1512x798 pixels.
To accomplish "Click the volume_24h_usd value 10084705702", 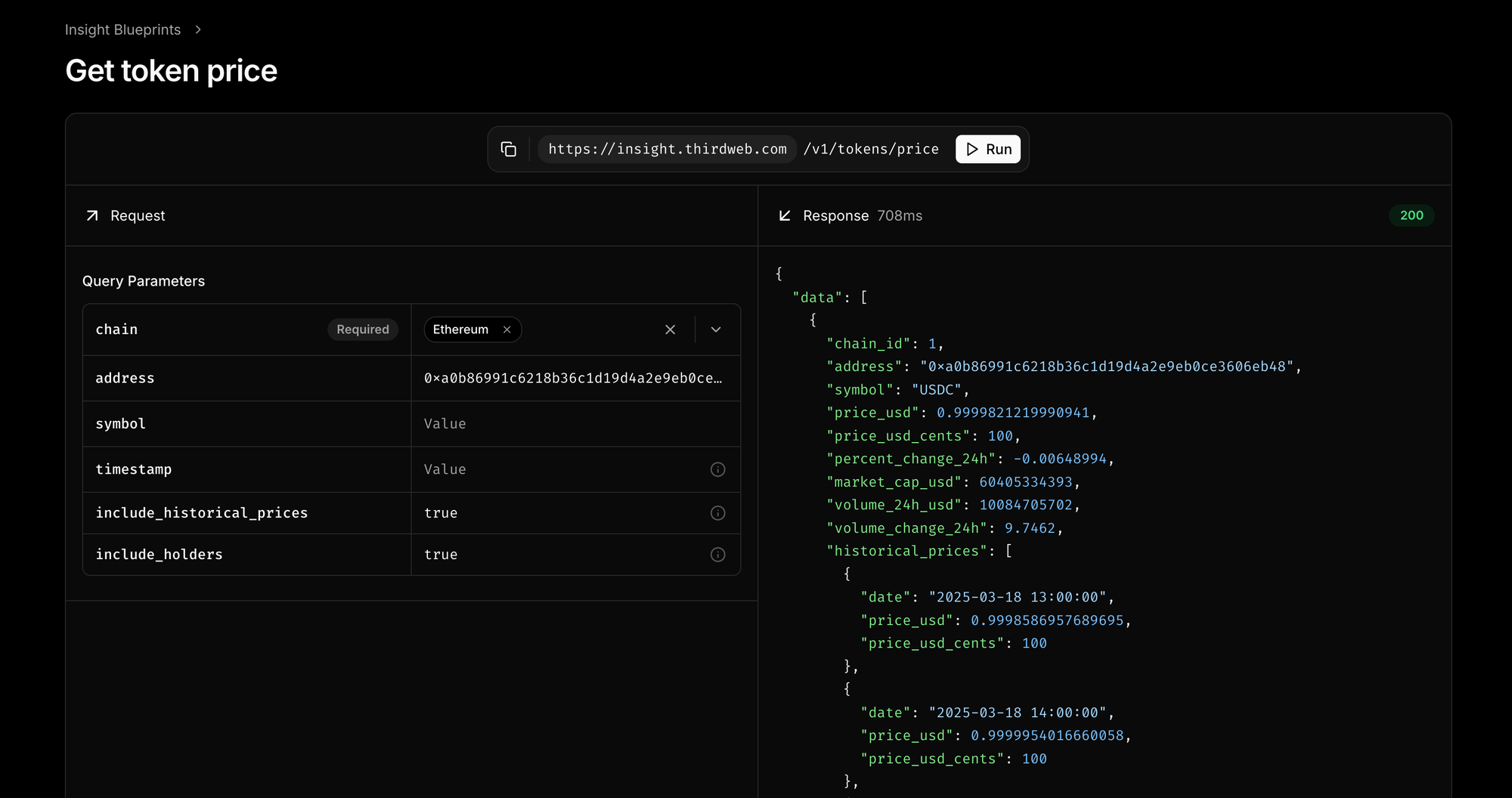I will pos(1026,505).
